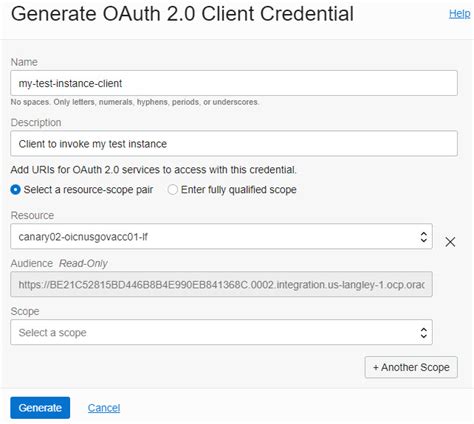Click the Description field label
Screen dimensions: 474x424
tap(36, 123)
